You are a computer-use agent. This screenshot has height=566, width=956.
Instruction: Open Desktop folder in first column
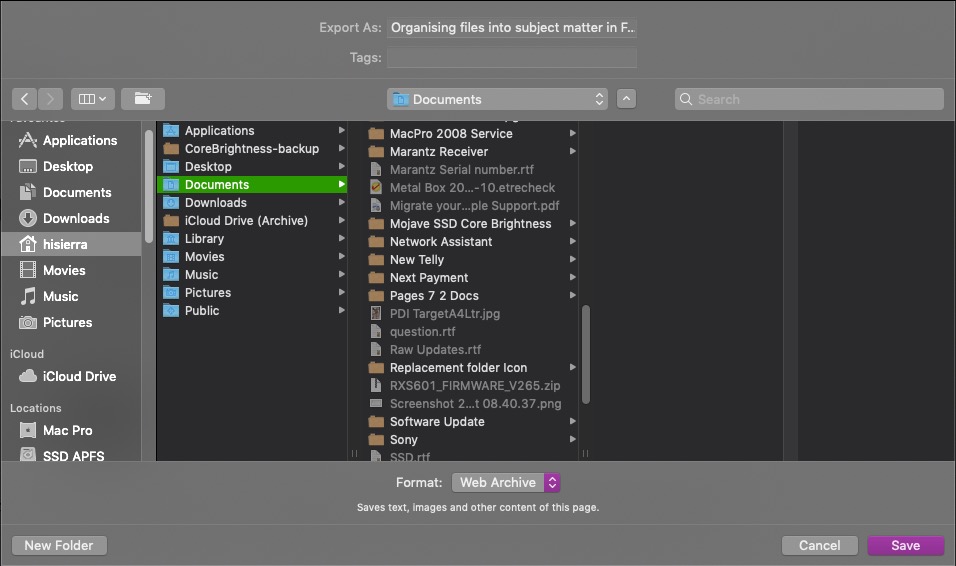tap(252, 167)
